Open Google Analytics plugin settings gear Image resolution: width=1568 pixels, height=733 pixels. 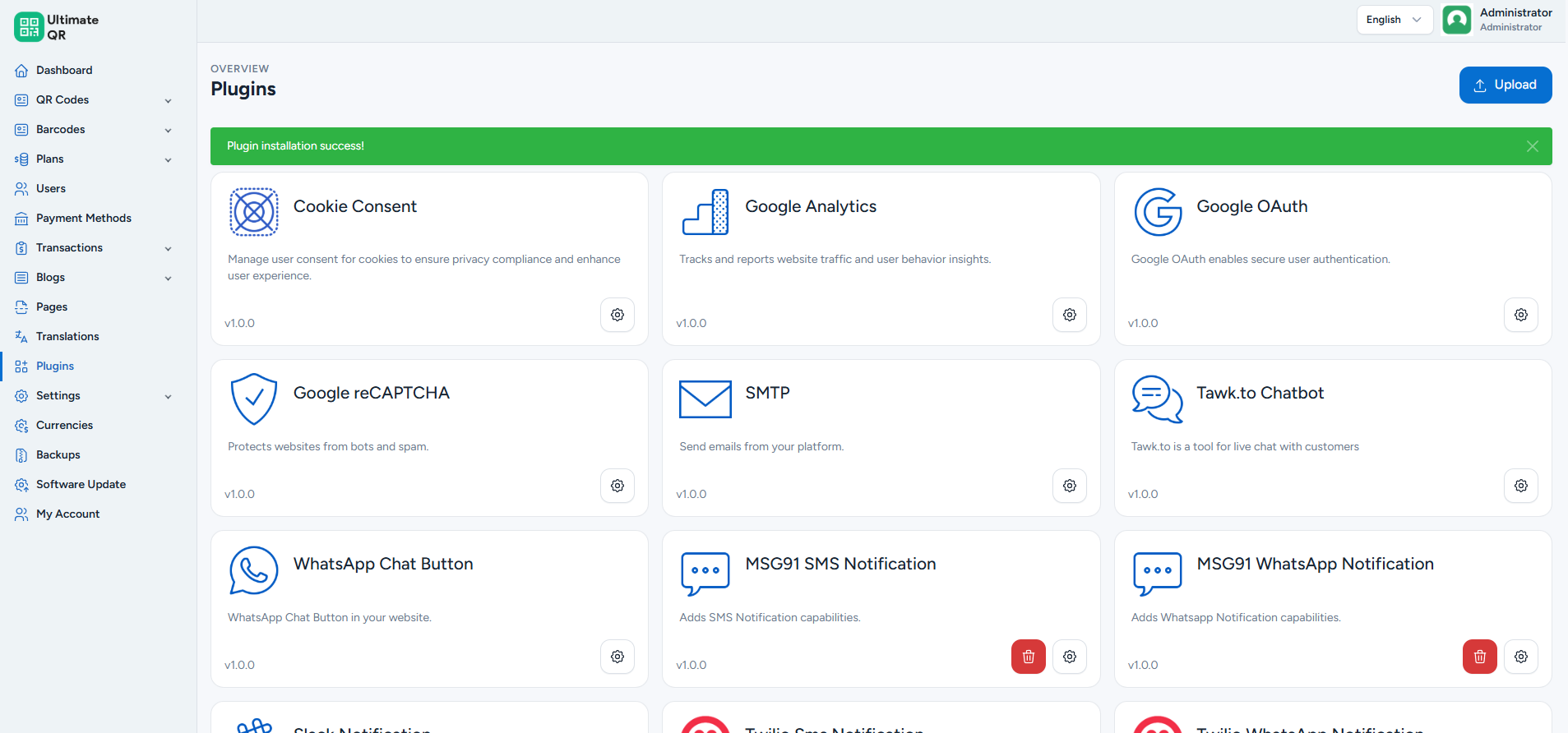click(x=1070, y=315)
